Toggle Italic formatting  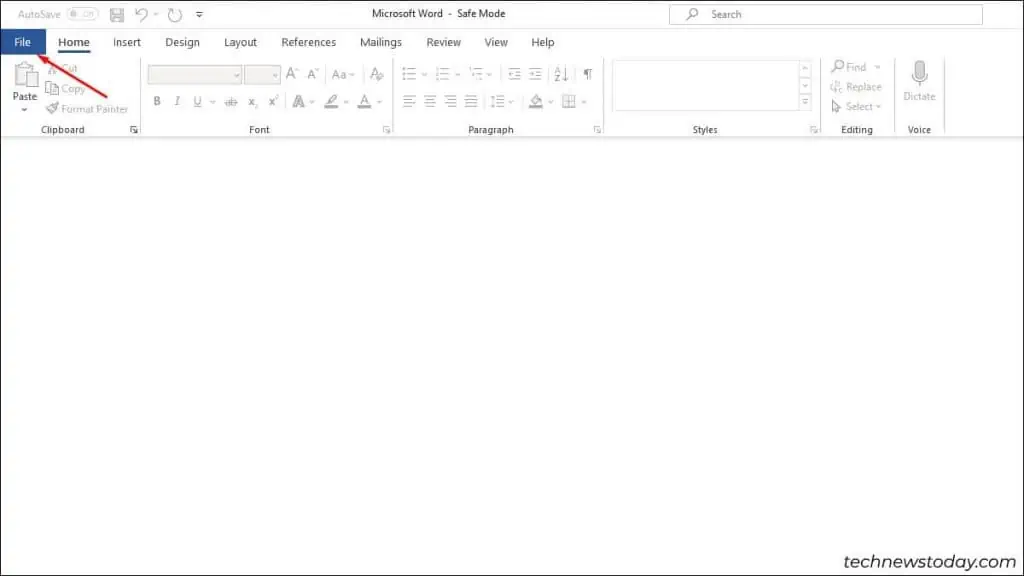[x=177, y=101]
